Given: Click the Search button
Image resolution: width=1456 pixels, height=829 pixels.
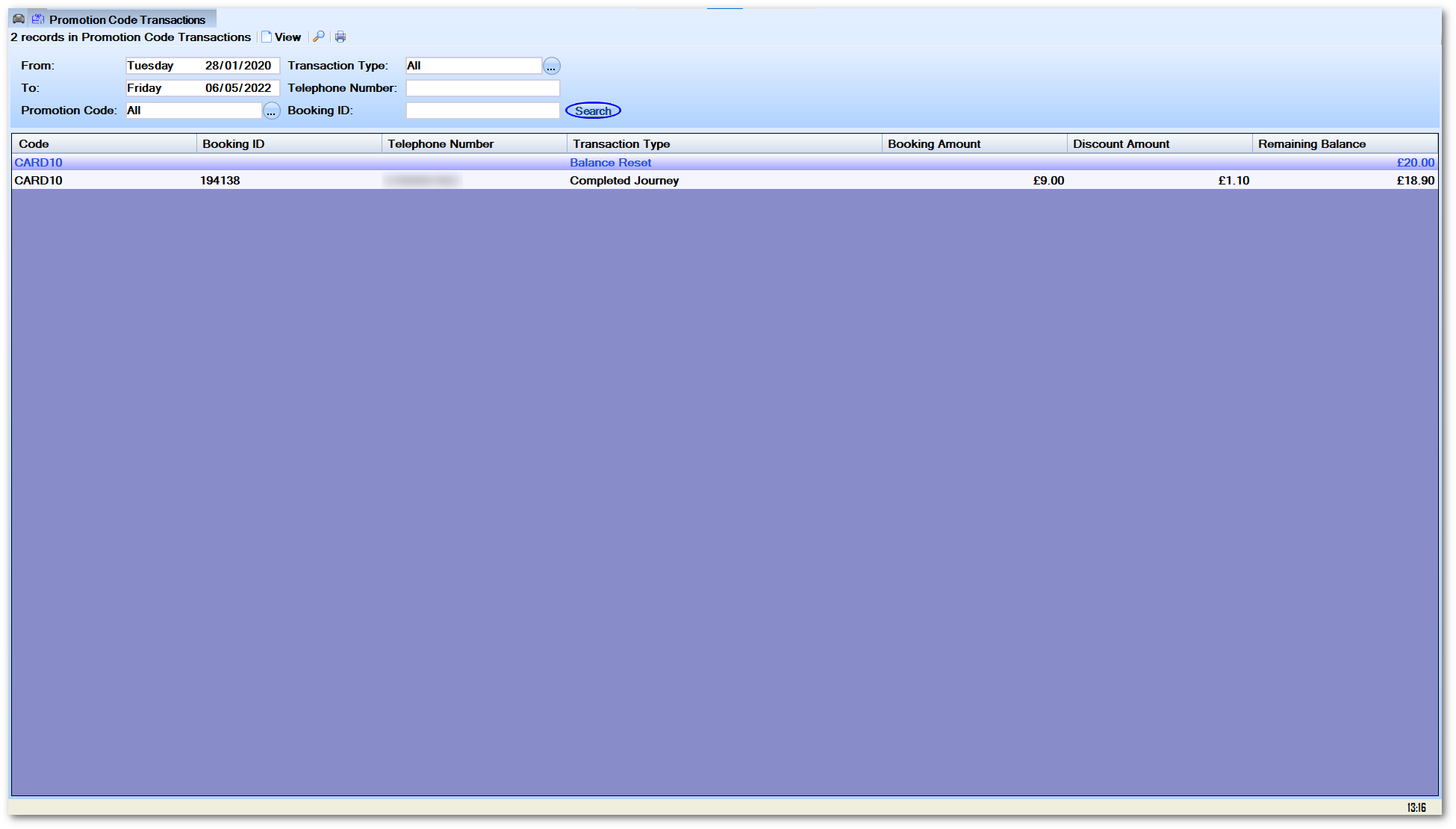Looking at the screenshot, I should [593, 111].
